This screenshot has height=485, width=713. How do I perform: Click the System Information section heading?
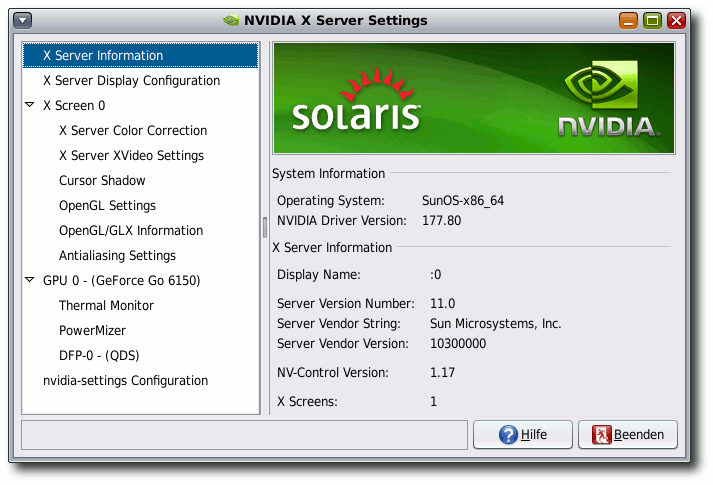328,174
